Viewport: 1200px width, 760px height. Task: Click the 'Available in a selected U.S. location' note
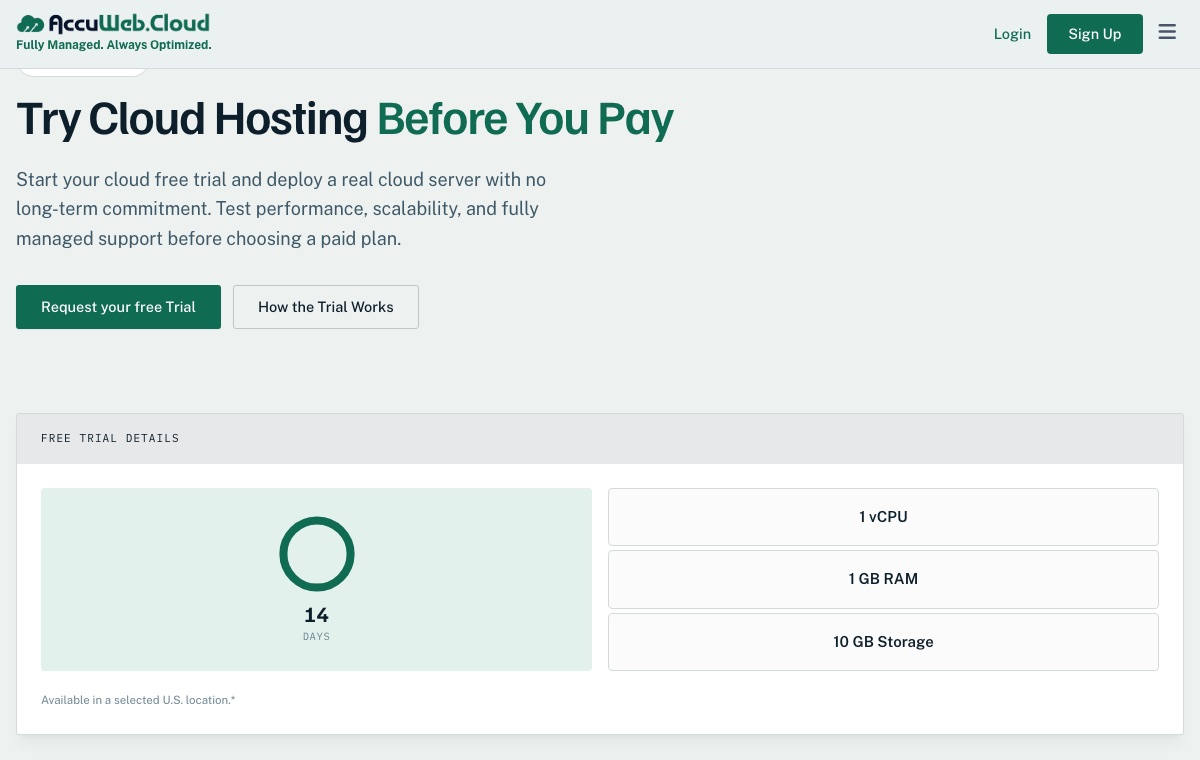138,700
